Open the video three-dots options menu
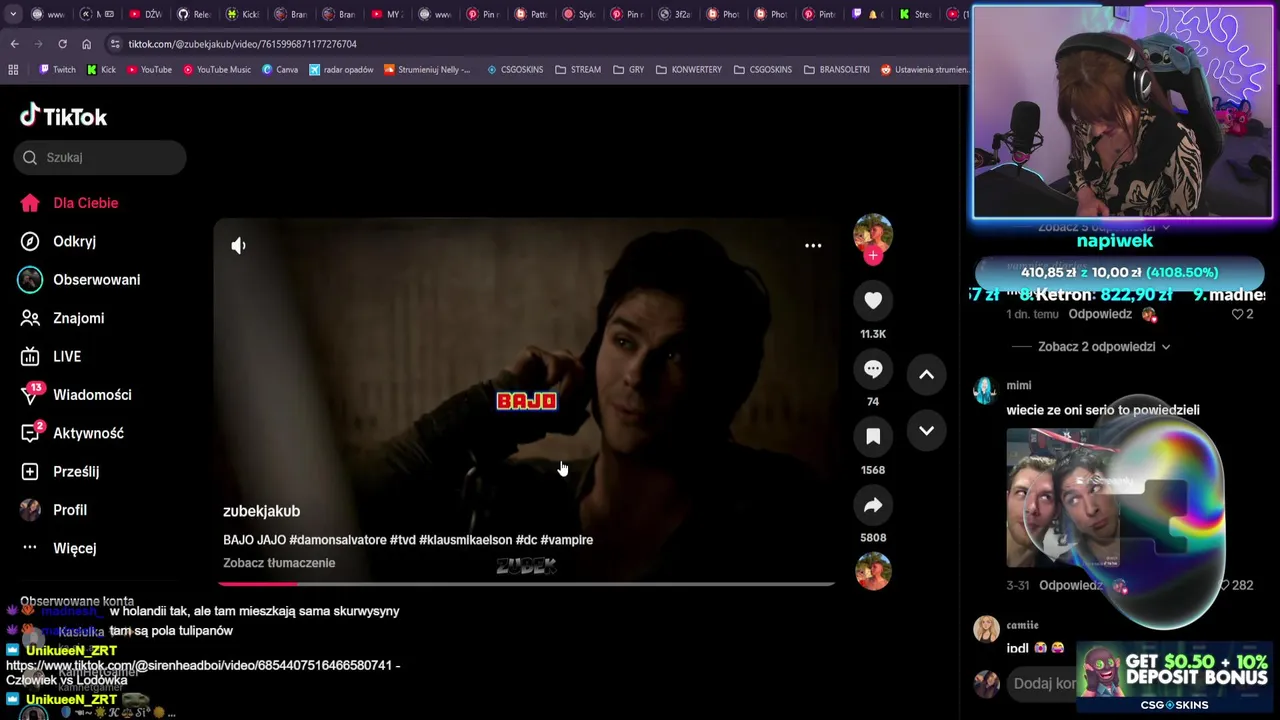Viewport: 1280px width, 720px height. click(x=813, y=245)
